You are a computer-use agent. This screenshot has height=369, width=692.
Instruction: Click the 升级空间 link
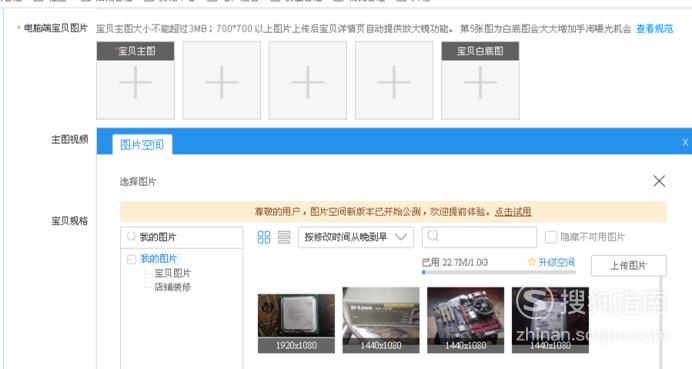556,262
